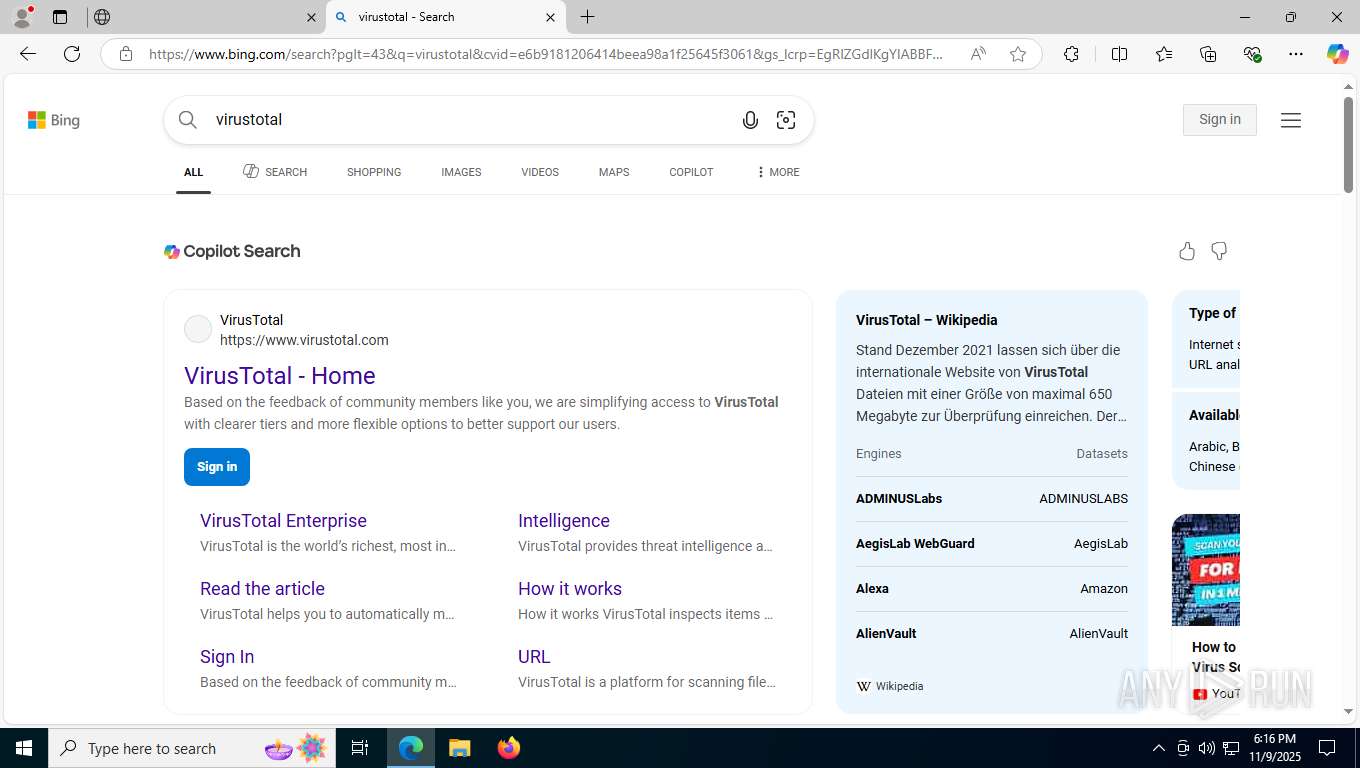Open https://www.virustotal.com address link
This screenshot has height=768, width=1360.
pos(304,340)
